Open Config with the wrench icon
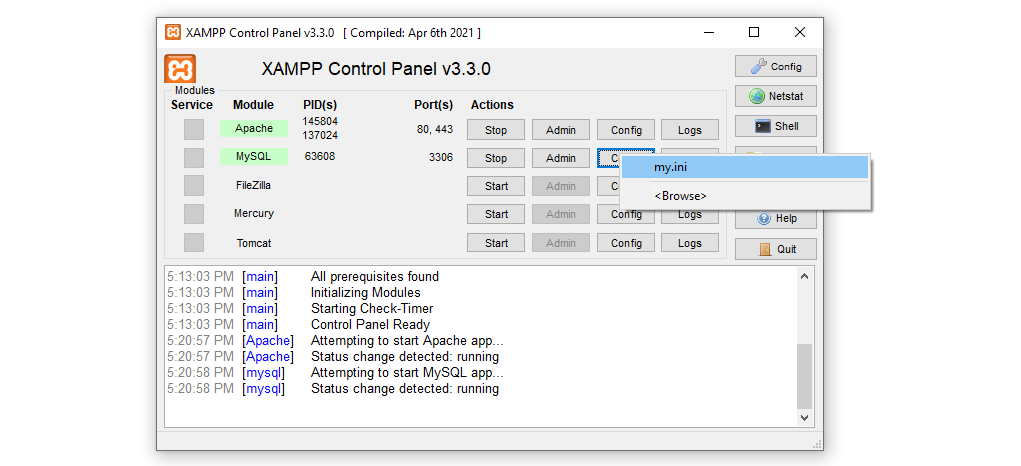This screenshot has width=1021, height=466. point(776,66)
